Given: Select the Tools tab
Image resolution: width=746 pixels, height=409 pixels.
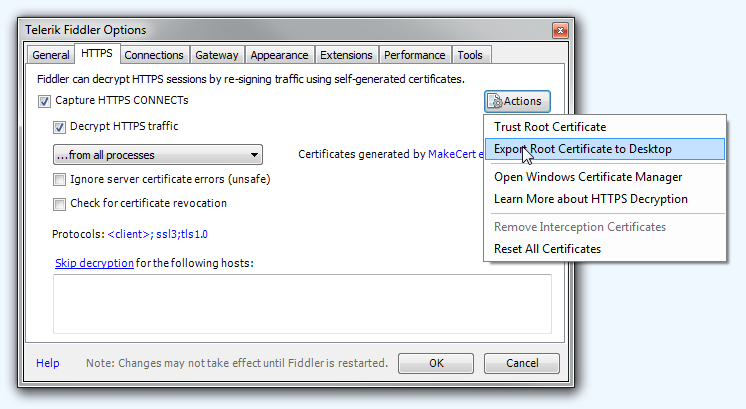Looking at the screenshot, I should pos(470,55).
